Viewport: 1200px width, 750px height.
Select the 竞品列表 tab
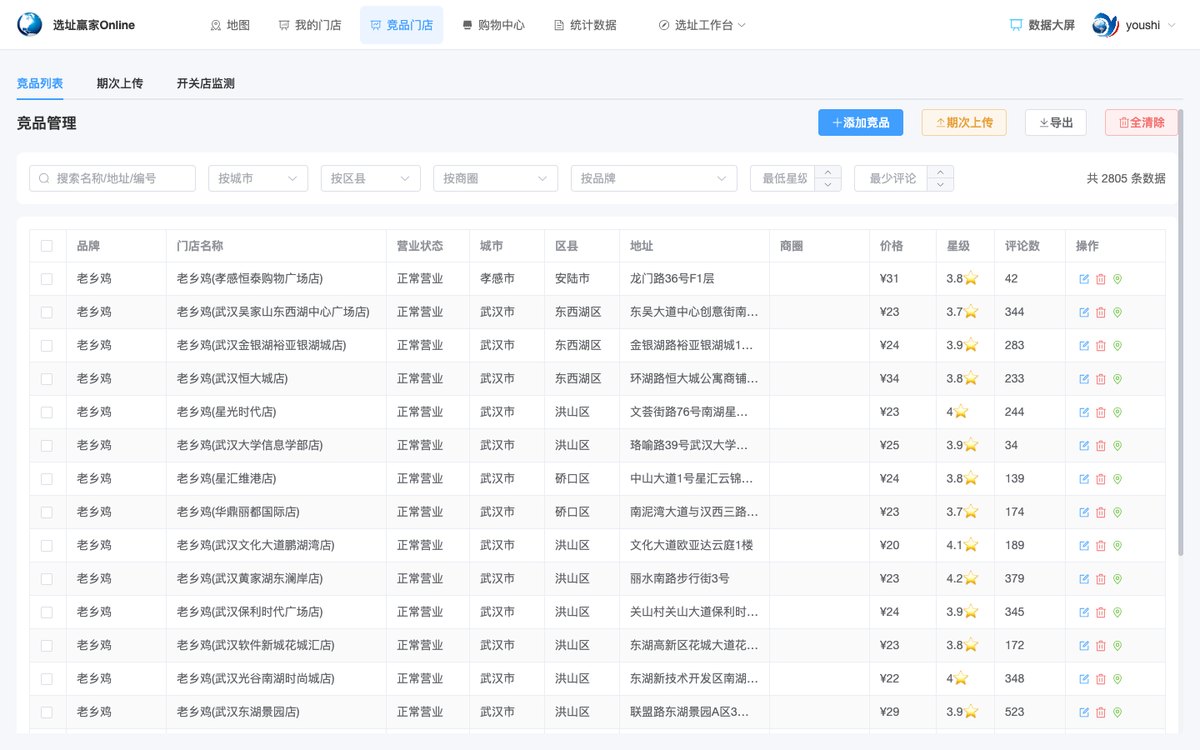click(40, 83)
